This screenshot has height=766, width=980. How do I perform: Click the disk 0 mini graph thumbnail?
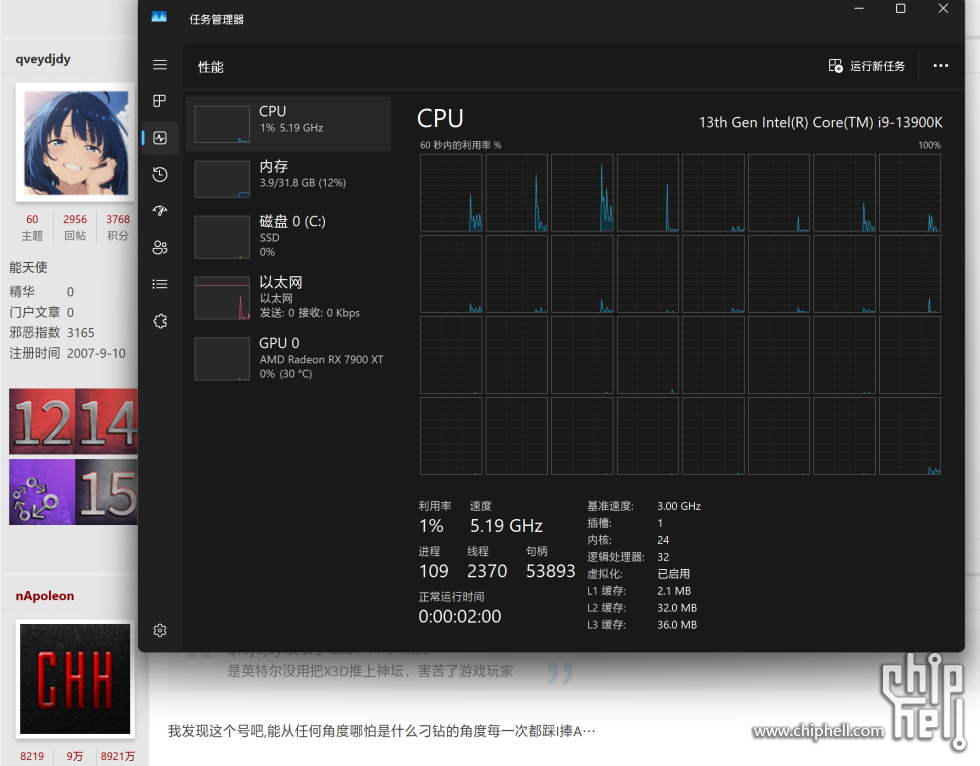point(222,237)
